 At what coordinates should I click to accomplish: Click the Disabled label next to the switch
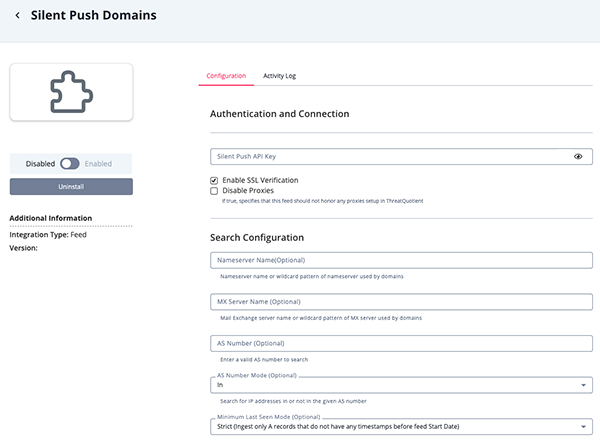pyautogui.click(x=40, y=164)
